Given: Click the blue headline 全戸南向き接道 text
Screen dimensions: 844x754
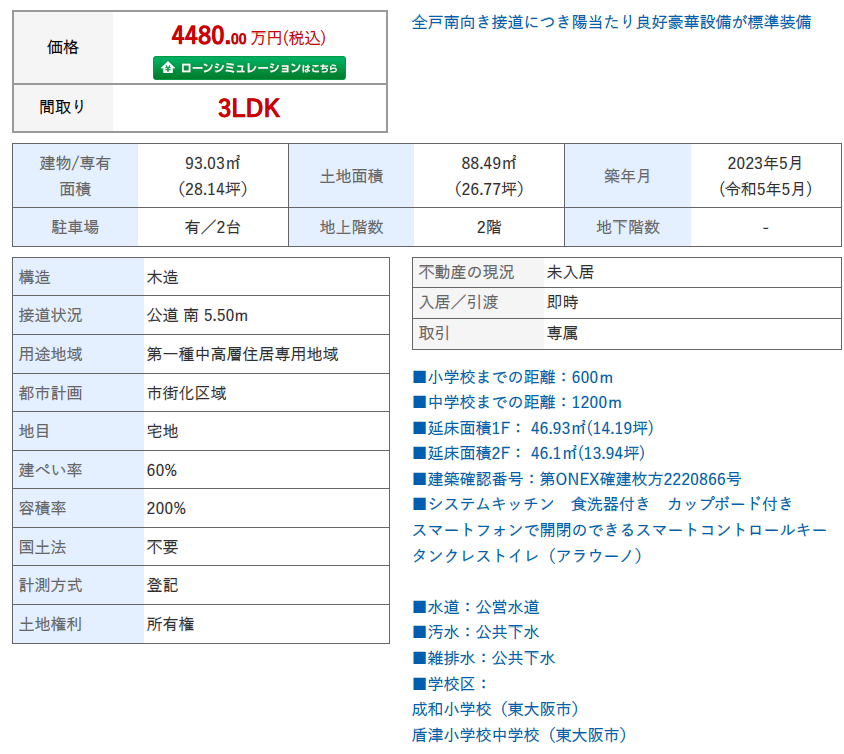Looking at the screenshot, I should (x=611, y=22).
